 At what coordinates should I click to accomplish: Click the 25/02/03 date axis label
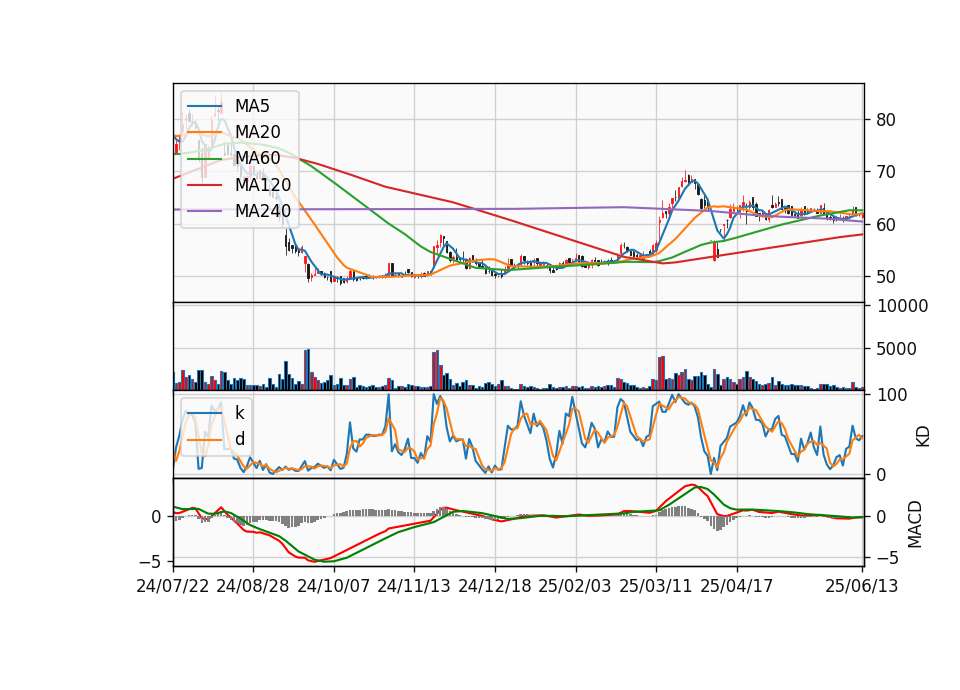click(x=575, y=586)
